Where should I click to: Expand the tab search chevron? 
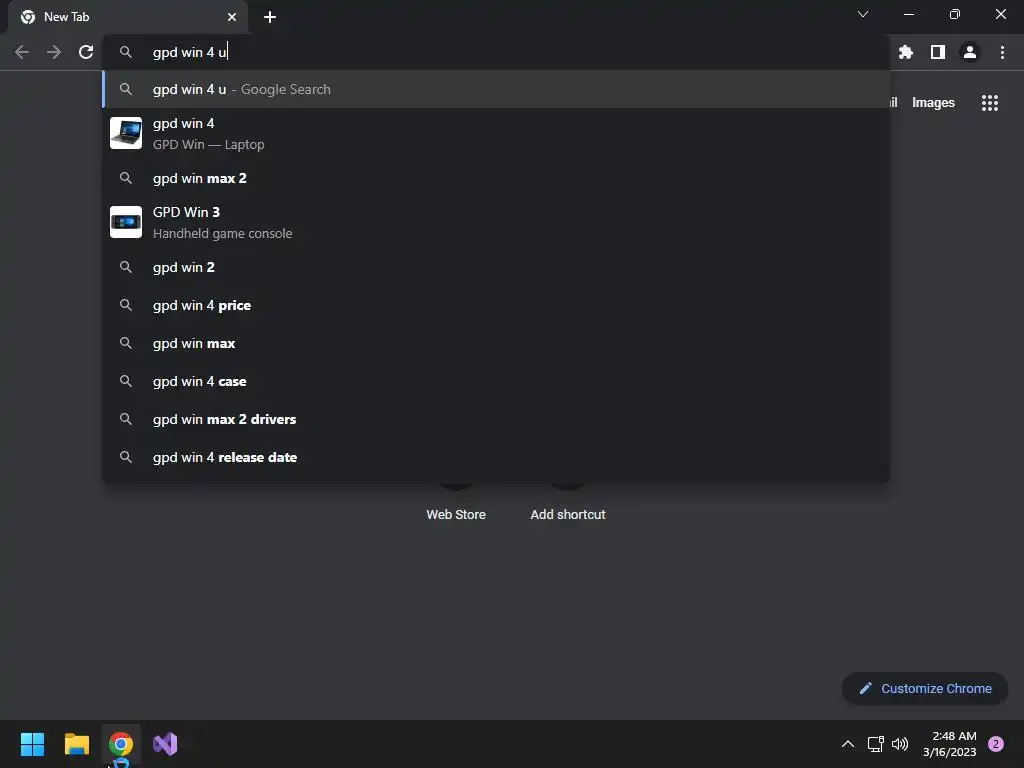(x=863, y=14)
